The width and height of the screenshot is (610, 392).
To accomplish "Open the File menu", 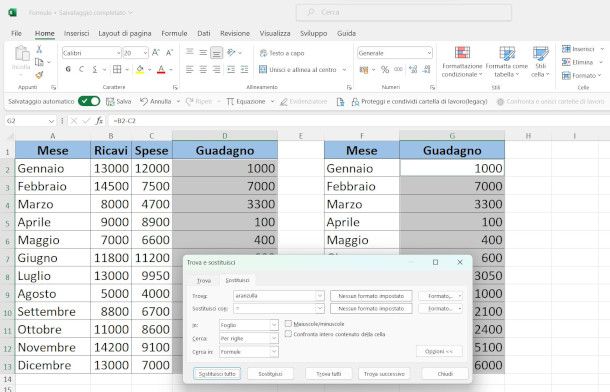I will coord(16,33).
